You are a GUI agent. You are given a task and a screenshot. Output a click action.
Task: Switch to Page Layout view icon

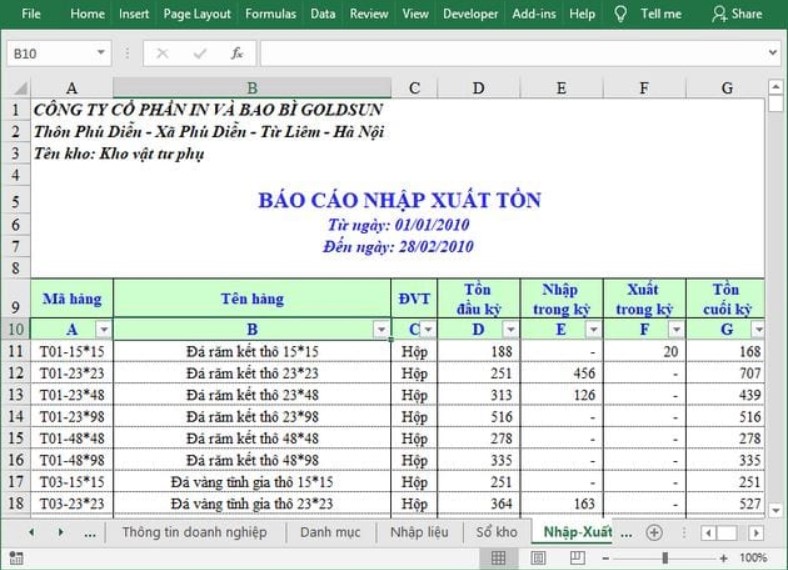click(x=538, y=557)
